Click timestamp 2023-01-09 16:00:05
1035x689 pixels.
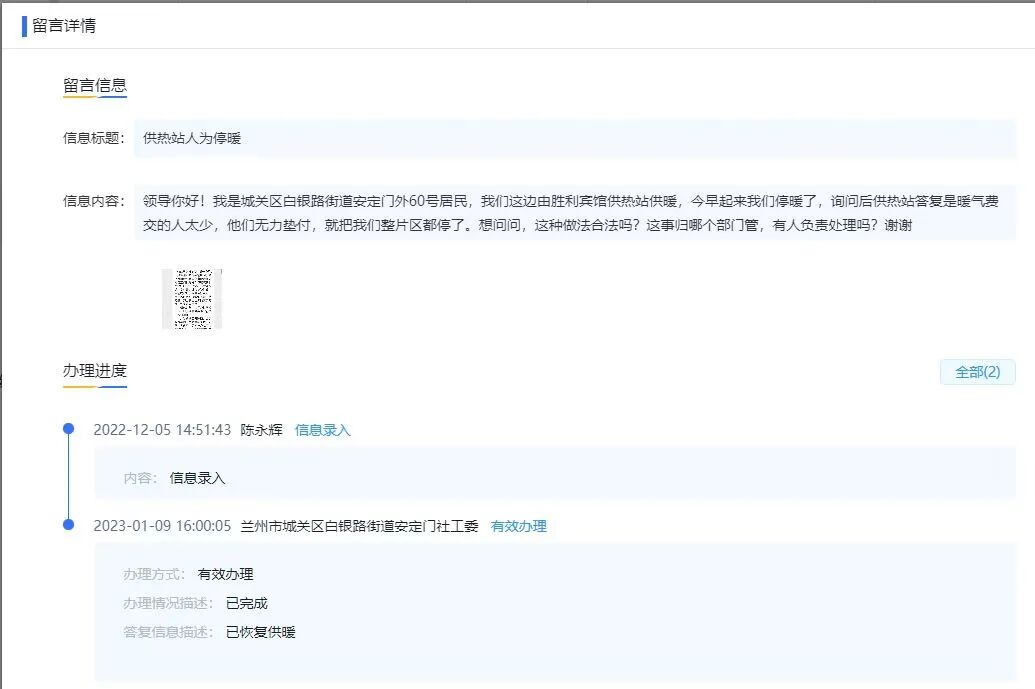162,526
